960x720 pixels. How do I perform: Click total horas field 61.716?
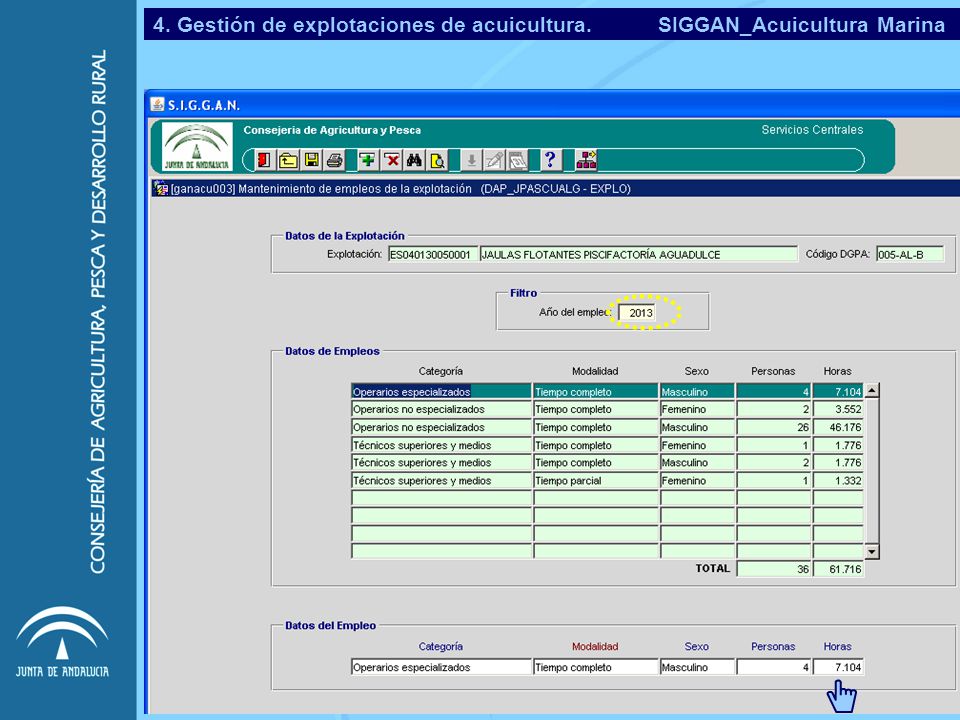point(838,569)
